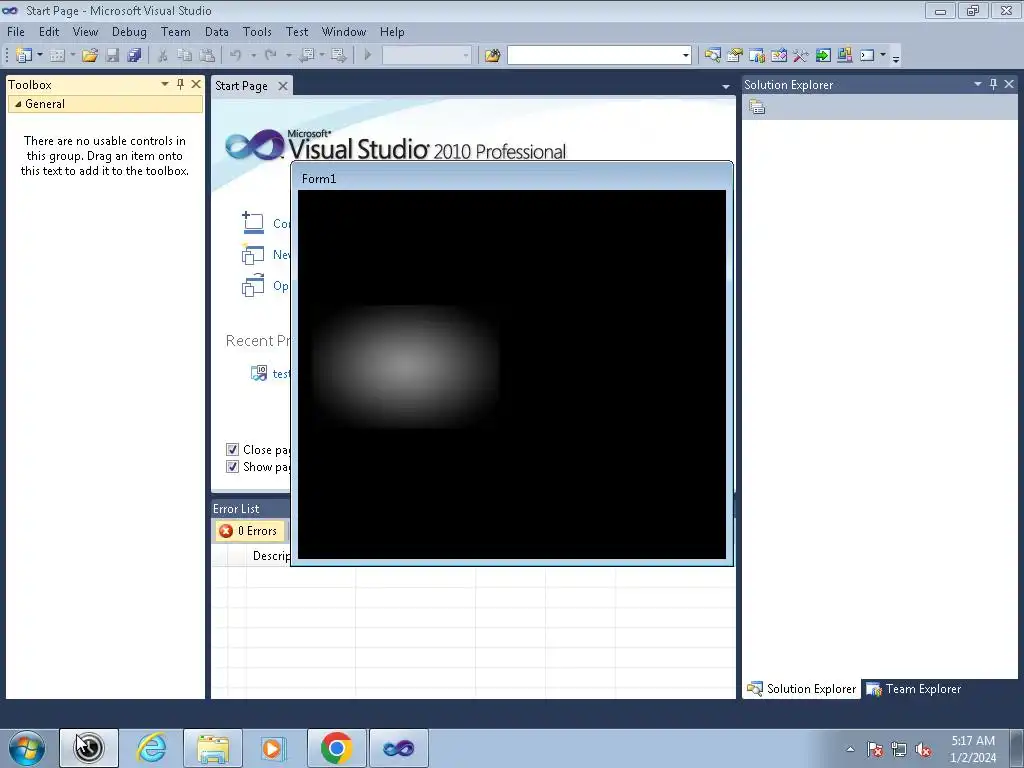Viewport: 1024px width, 768px height.
Task: Open the Edit menu
Action: [49, 31]
